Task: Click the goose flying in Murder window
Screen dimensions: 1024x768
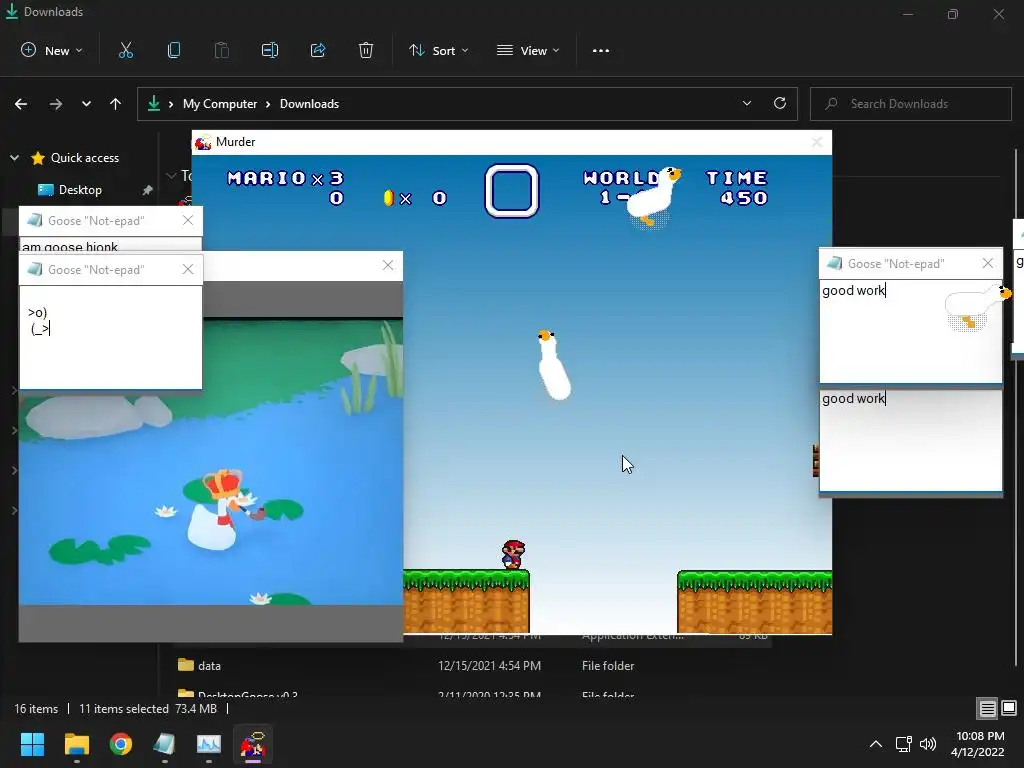Action: click(x=554, y=364)
